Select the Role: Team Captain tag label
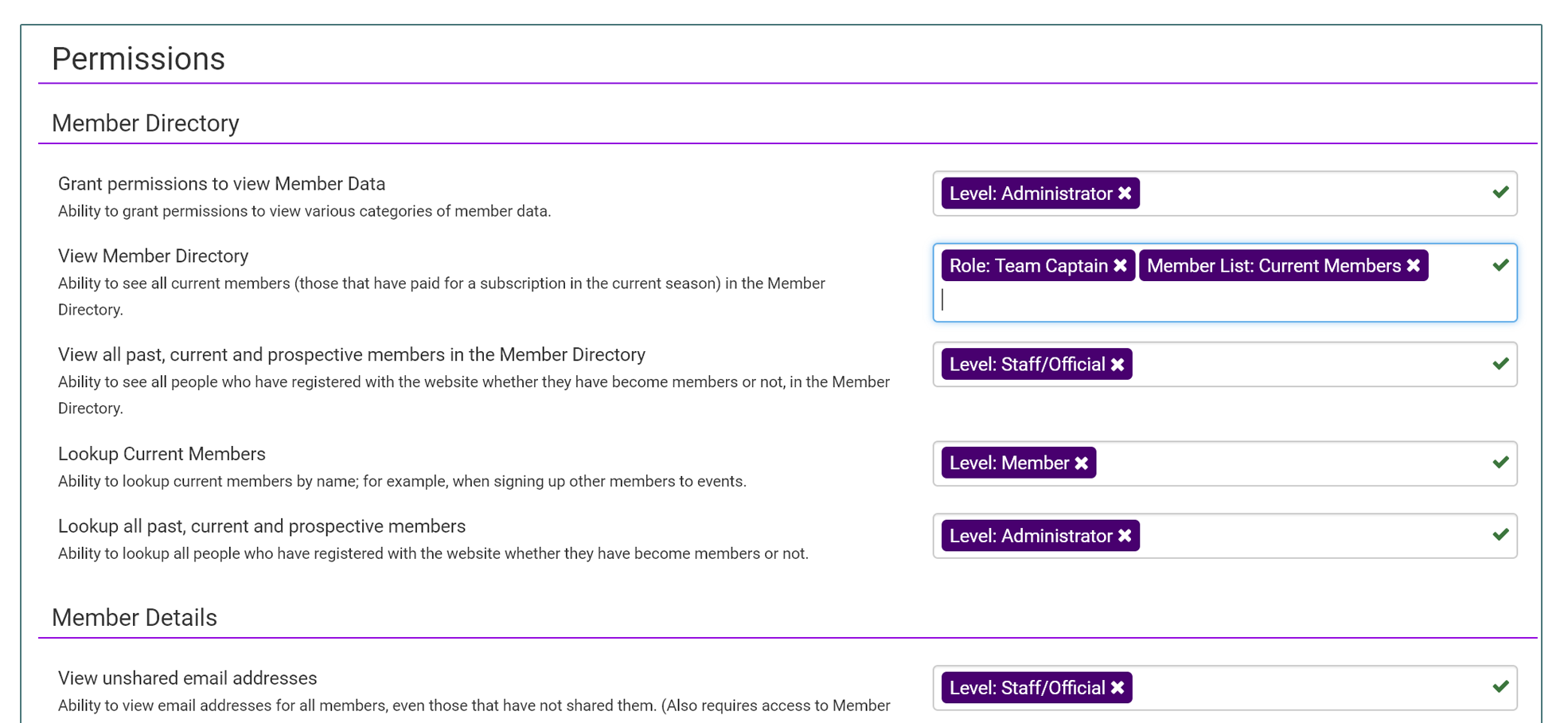The height and width of the screenshot is (723, 1568). click(1028, 266)
